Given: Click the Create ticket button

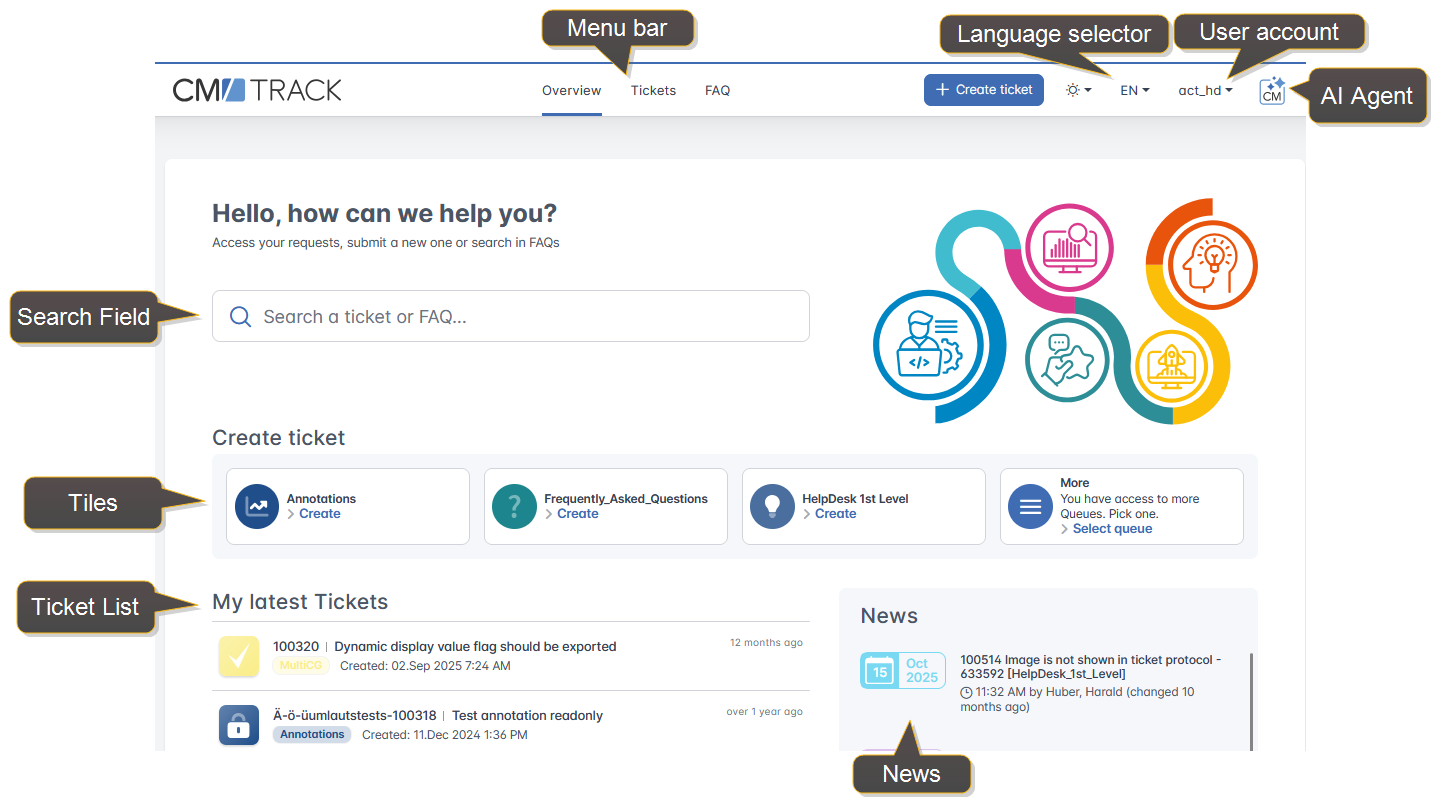Looking at the screenshot, I should (x=984, y=90).
